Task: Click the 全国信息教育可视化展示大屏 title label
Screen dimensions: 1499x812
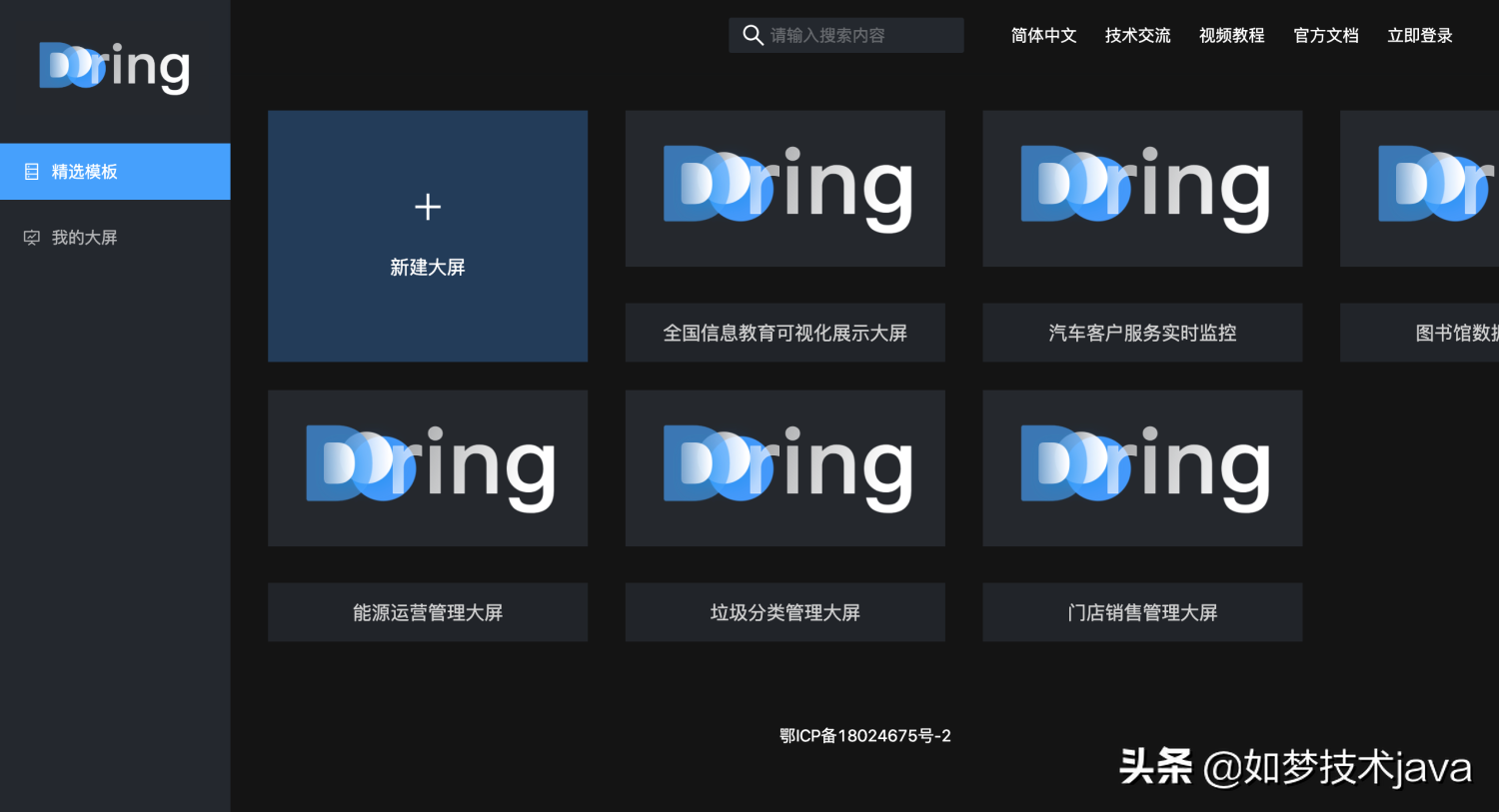Action: coord(785,333)
